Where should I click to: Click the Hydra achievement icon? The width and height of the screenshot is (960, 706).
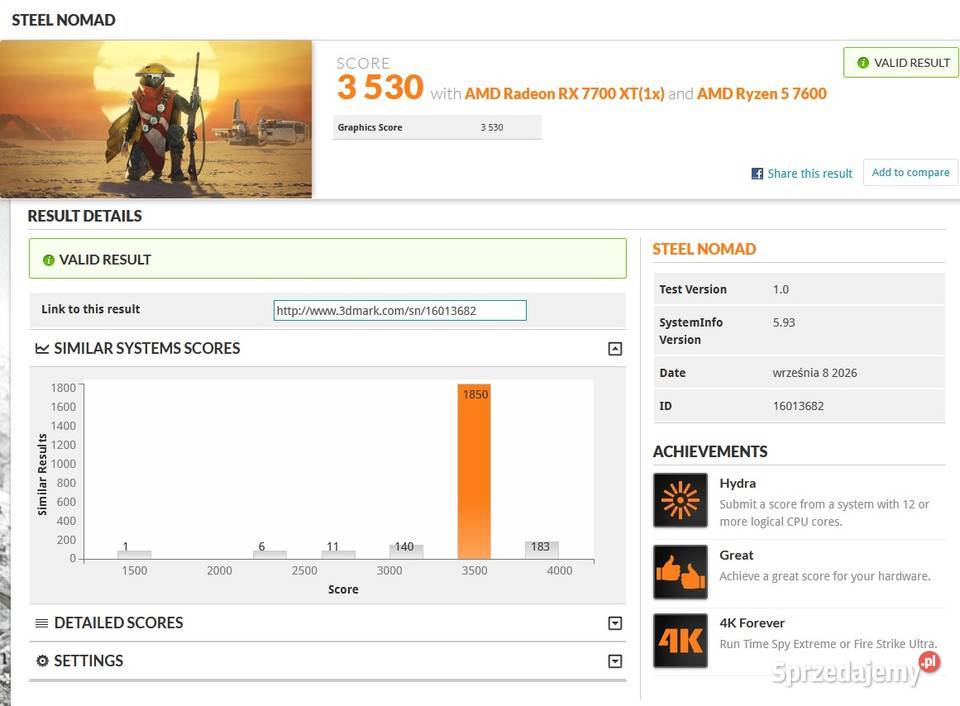(x=680, y=500)
